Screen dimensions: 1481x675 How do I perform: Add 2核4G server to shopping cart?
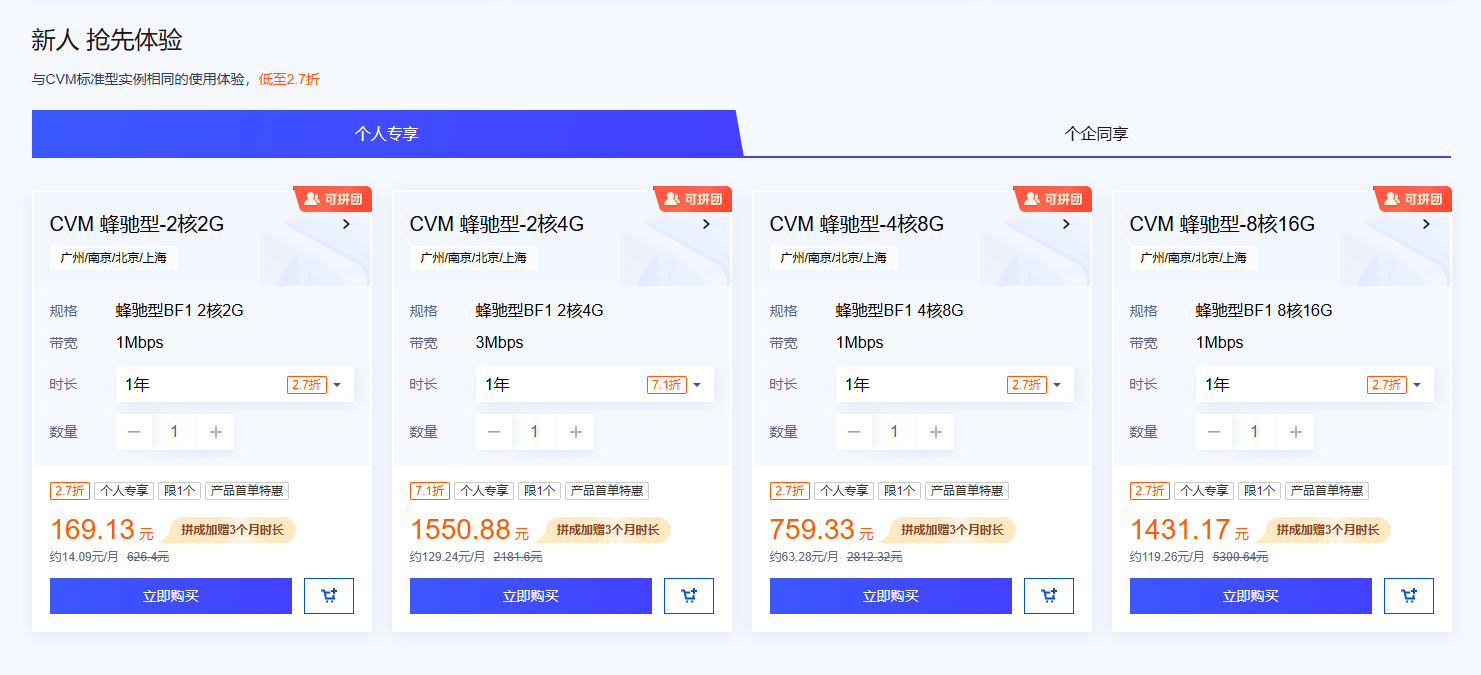tap(689, 596)
